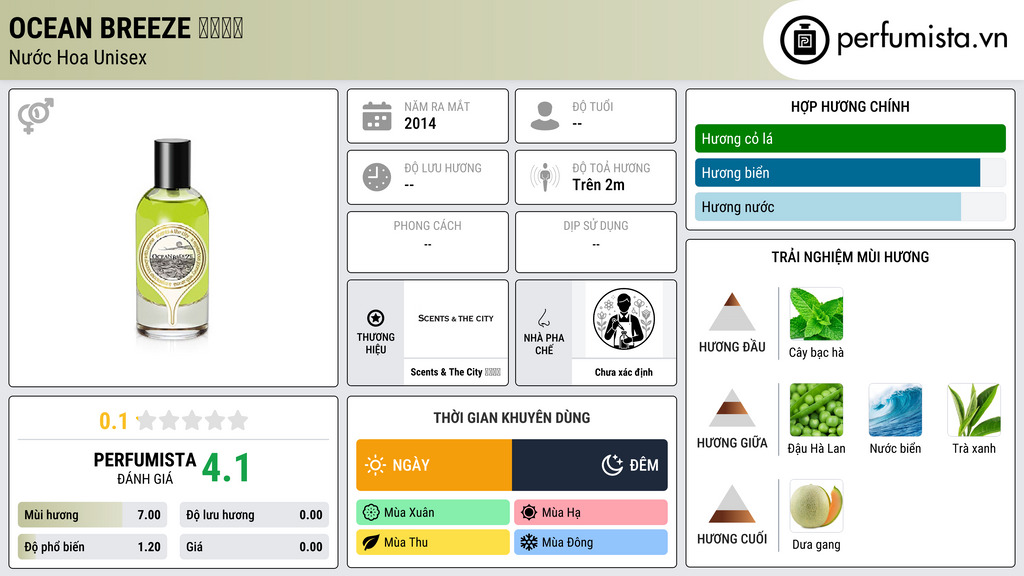Select the Mùa Thu season tag
The height and width of the screenshot is (576, 1024).
click(x=433, y=543)
